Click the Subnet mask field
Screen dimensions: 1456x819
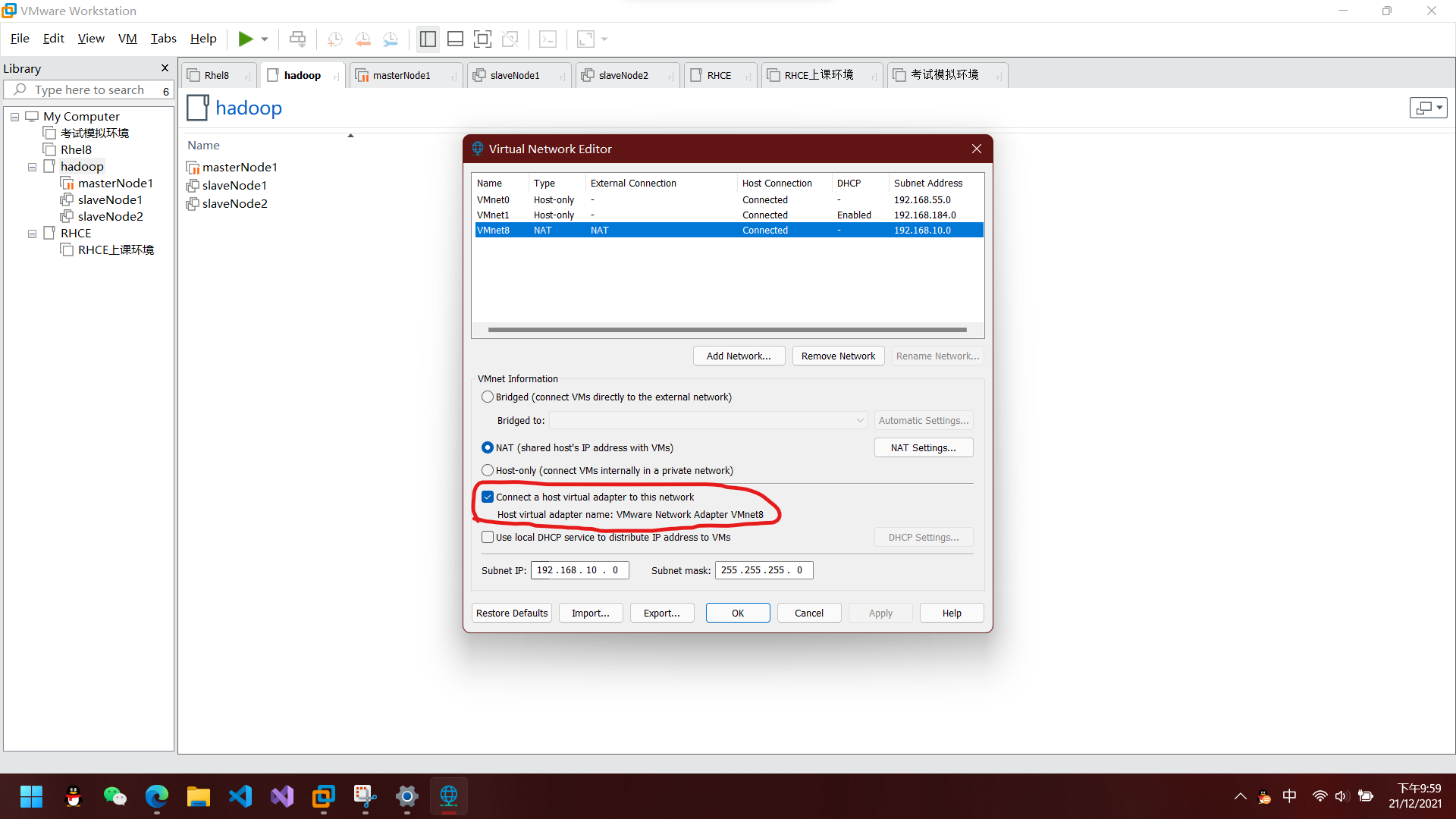pyautogui.click(x=764, y=570)
